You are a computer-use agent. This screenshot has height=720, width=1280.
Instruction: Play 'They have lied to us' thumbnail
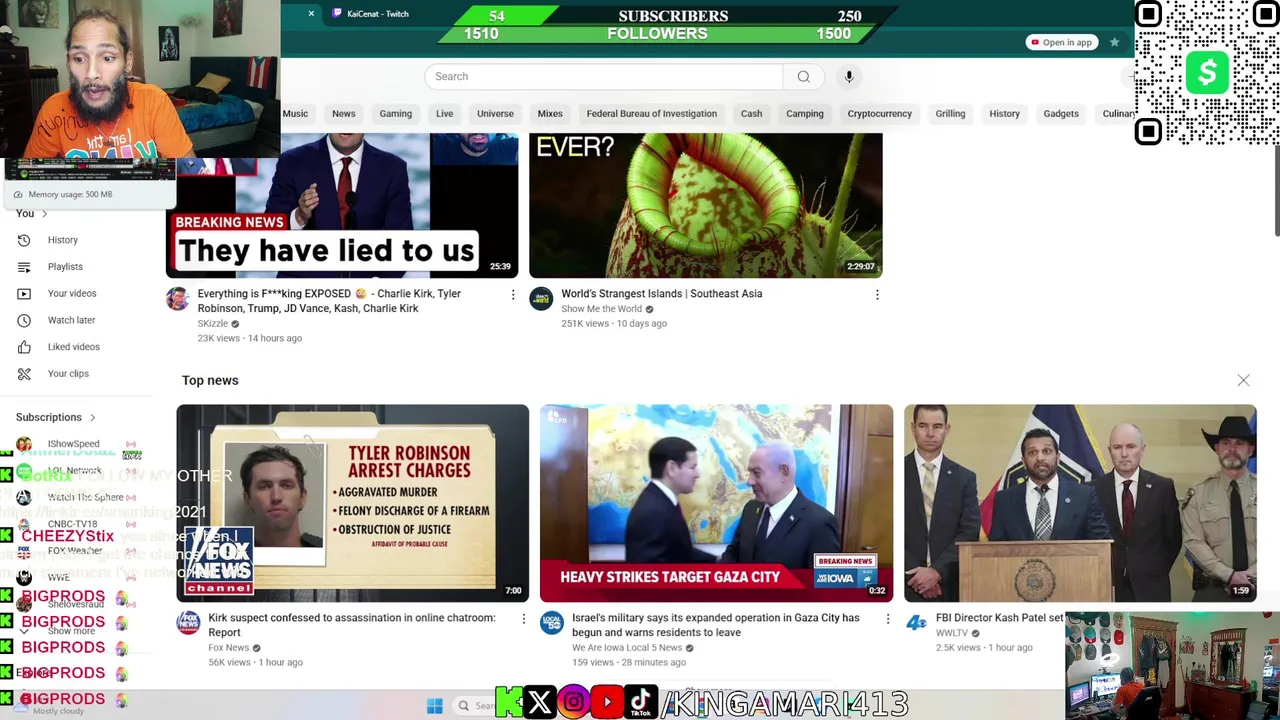point(342,205)
